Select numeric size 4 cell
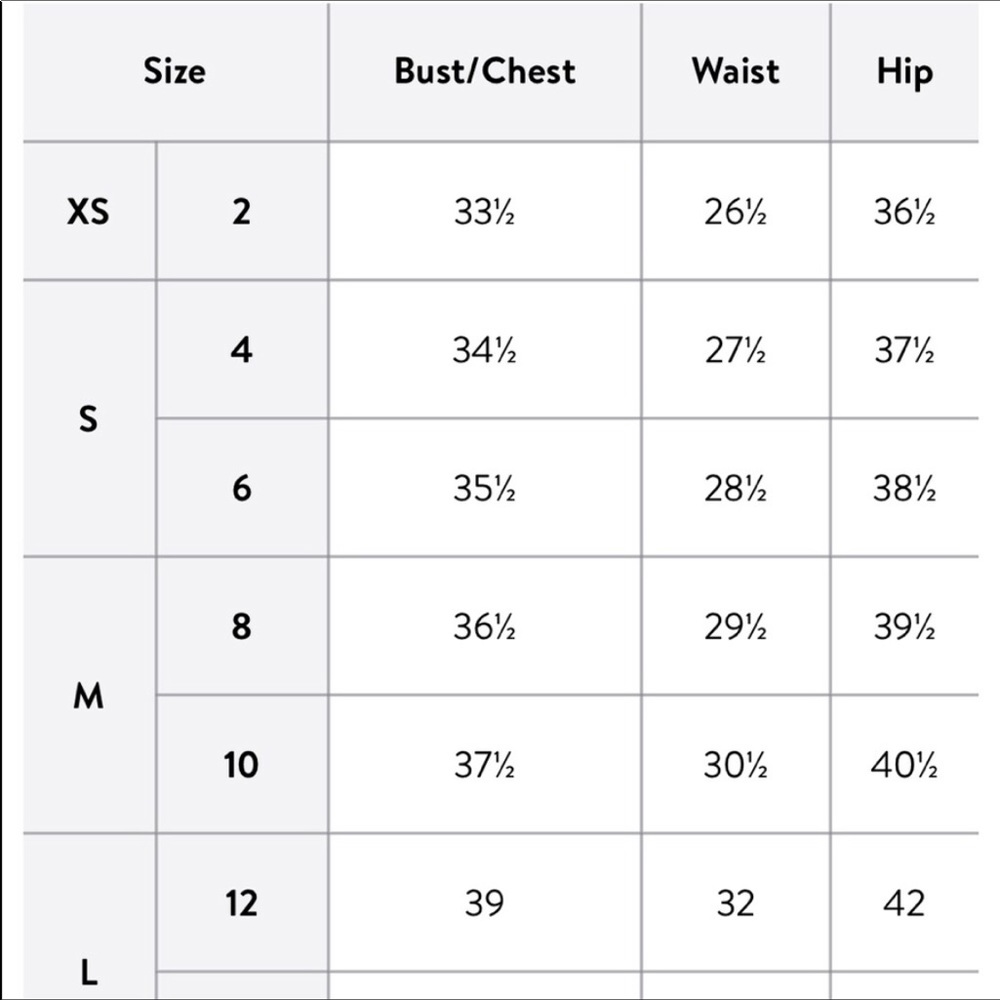The width and height of the screenshot is (1000, 1000). tap(241, 349)
